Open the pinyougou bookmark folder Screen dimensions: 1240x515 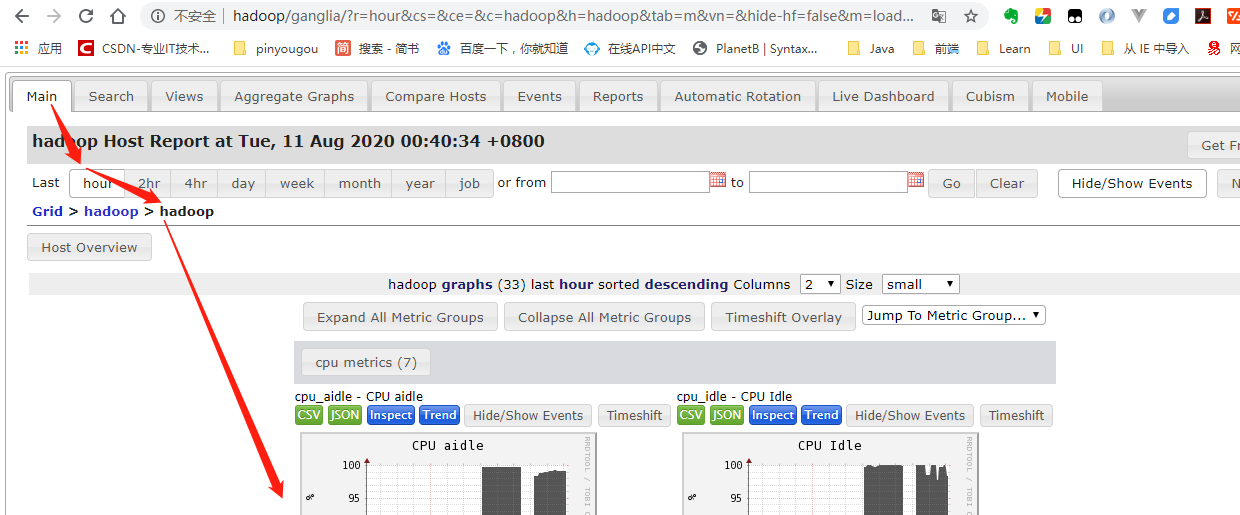click(x=275, y=48)
